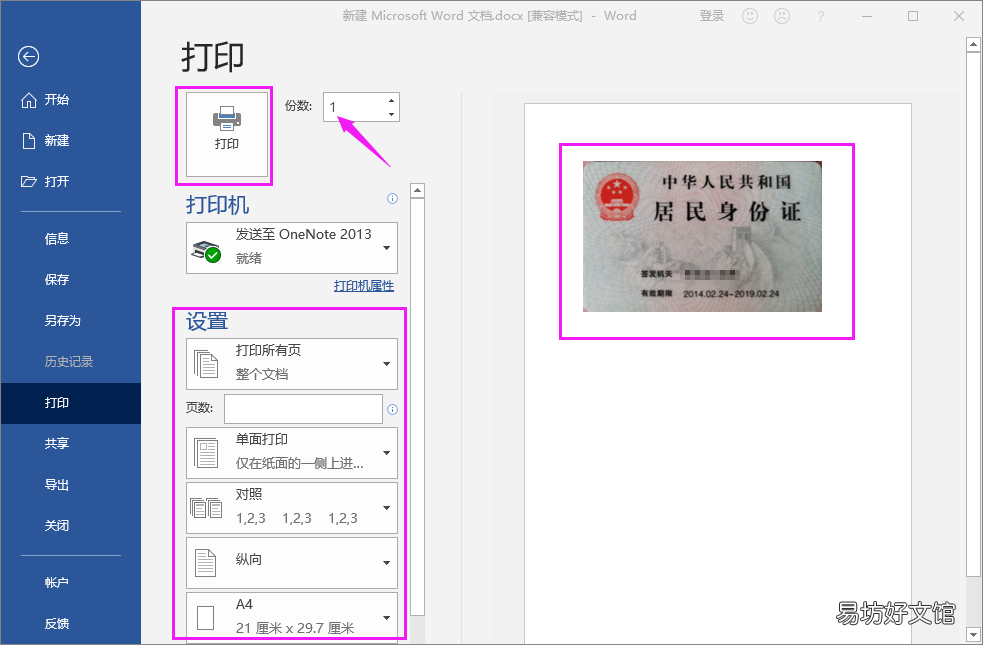The width and height of the screenshot is (983, 645).
Task: Open the 帐户 page
Action: [x=70, y=582]
